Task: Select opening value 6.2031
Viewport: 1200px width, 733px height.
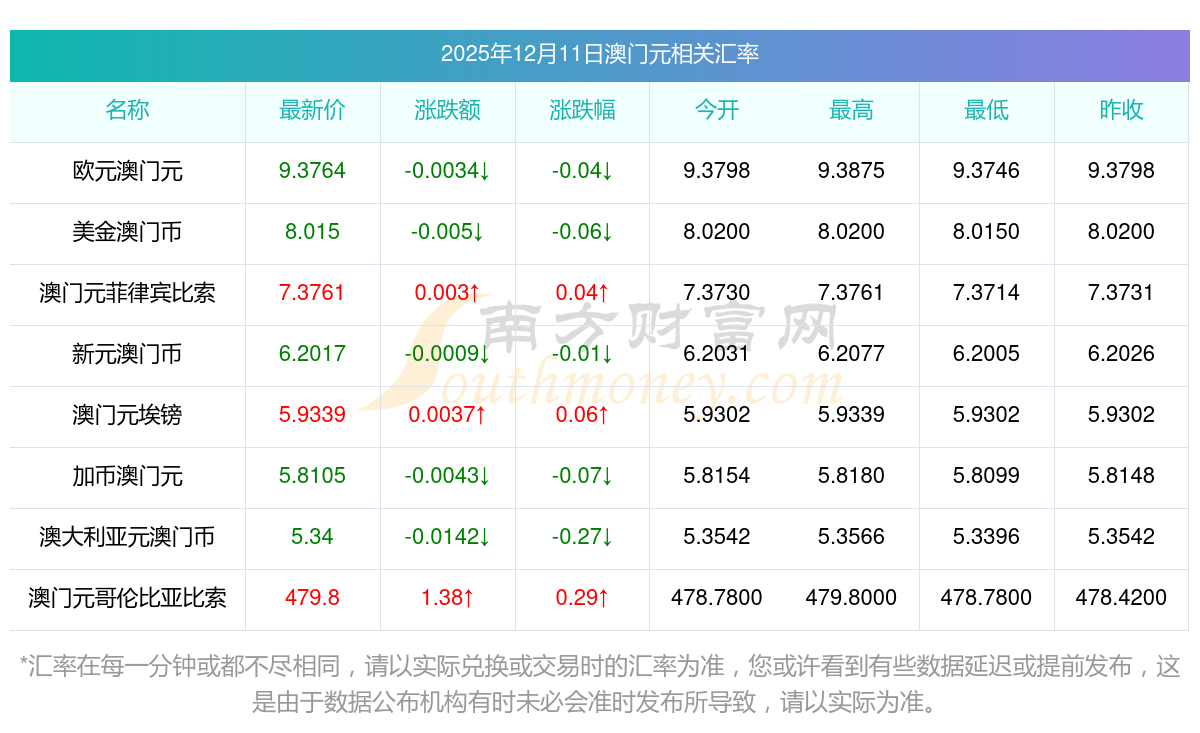Action: (717, 354)
